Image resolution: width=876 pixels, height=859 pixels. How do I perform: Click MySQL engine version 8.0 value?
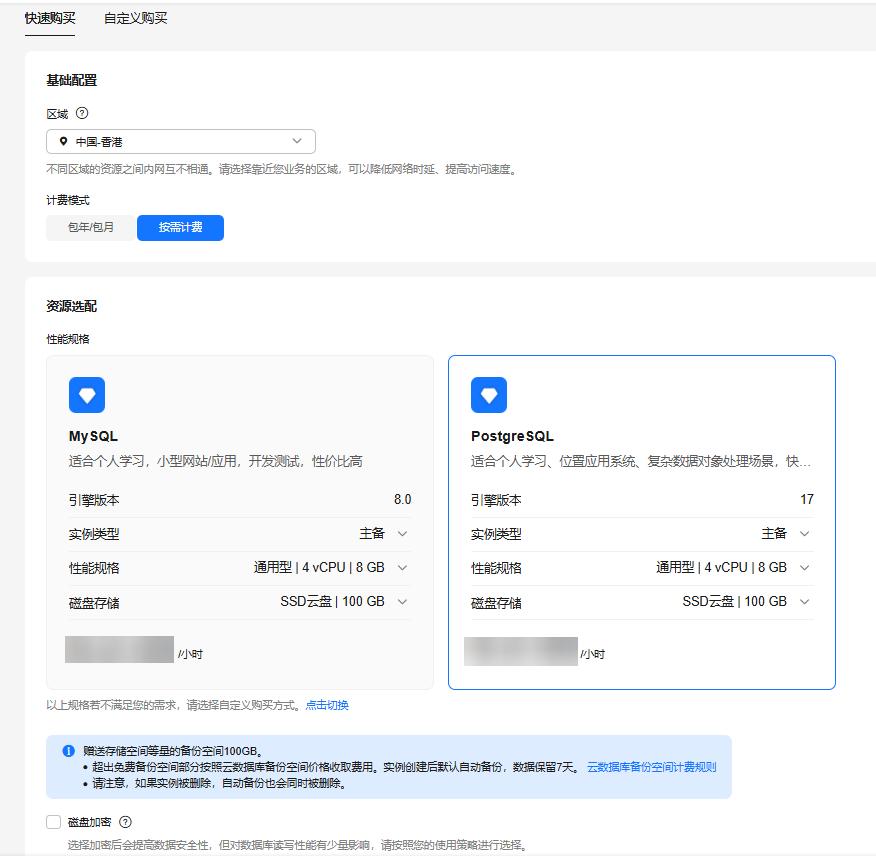coord(402,499)
